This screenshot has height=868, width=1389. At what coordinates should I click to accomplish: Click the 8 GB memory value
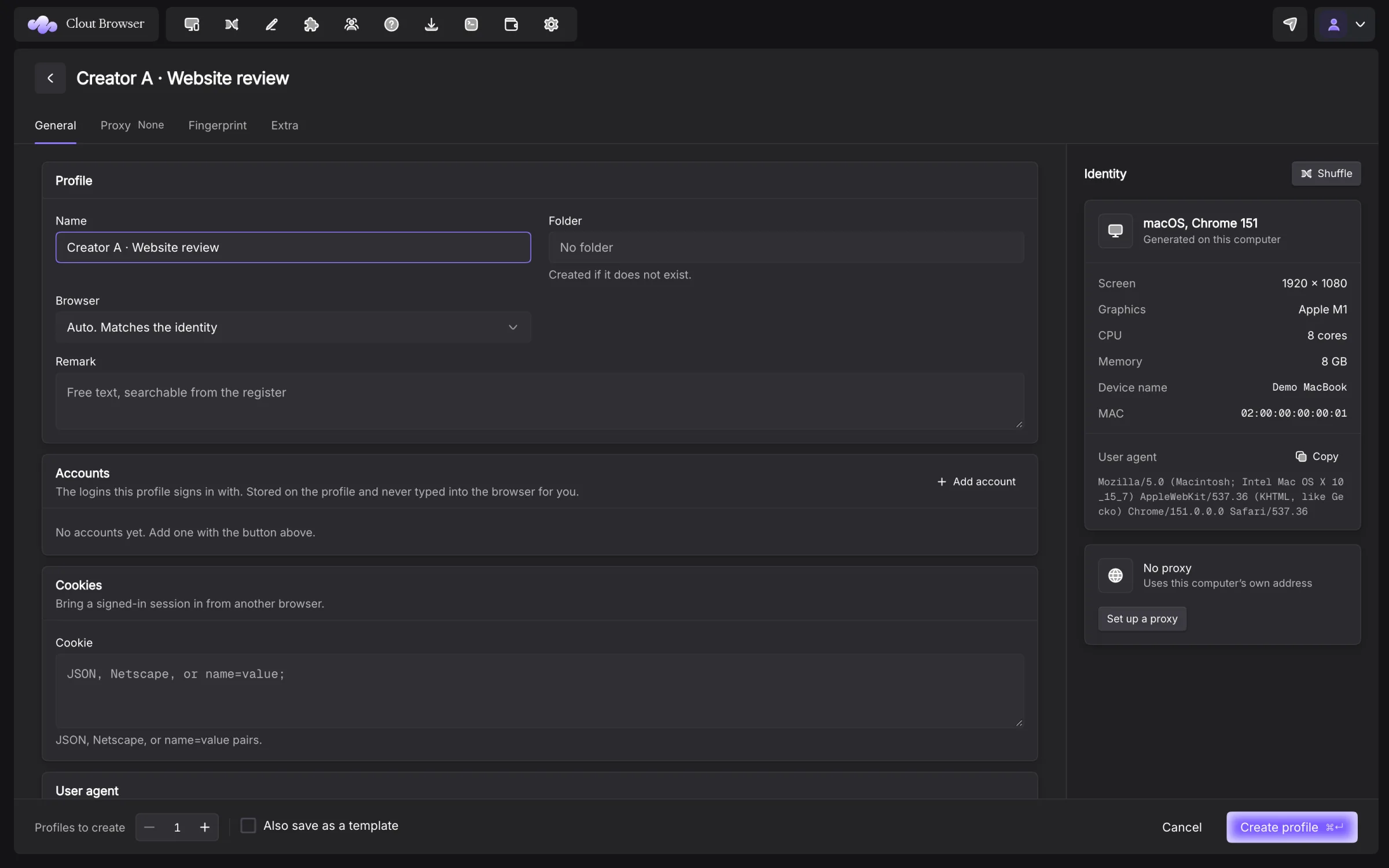(x=1334, y=362)
